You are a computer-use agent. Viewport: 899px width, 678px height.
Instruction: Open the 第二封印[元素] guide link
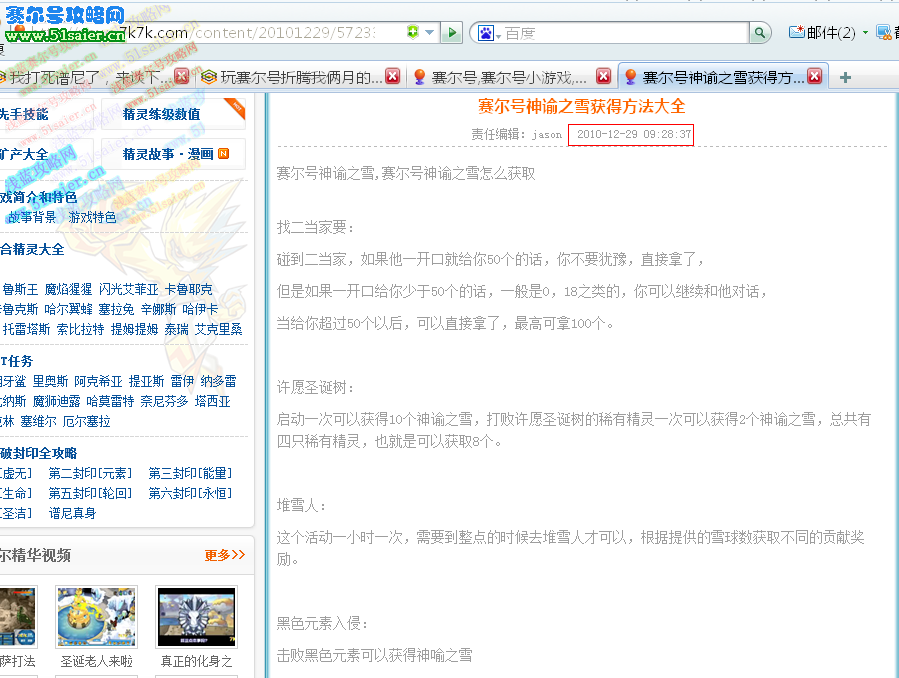pyautogui.click(x=90, y=473)
